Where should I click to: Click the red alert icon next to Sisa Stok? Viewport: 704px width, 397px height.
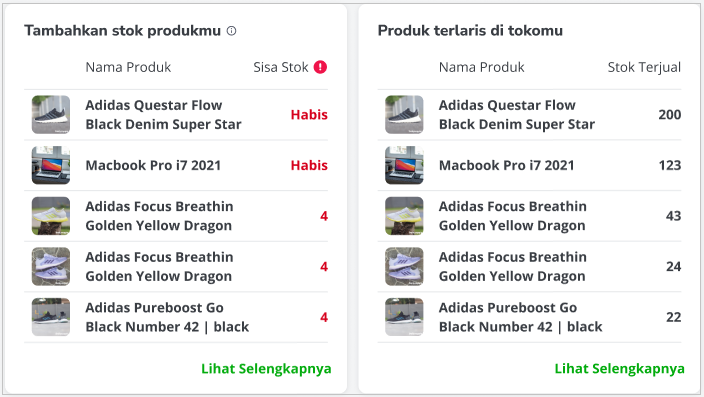pyautogui.click(x=320, y=67)
